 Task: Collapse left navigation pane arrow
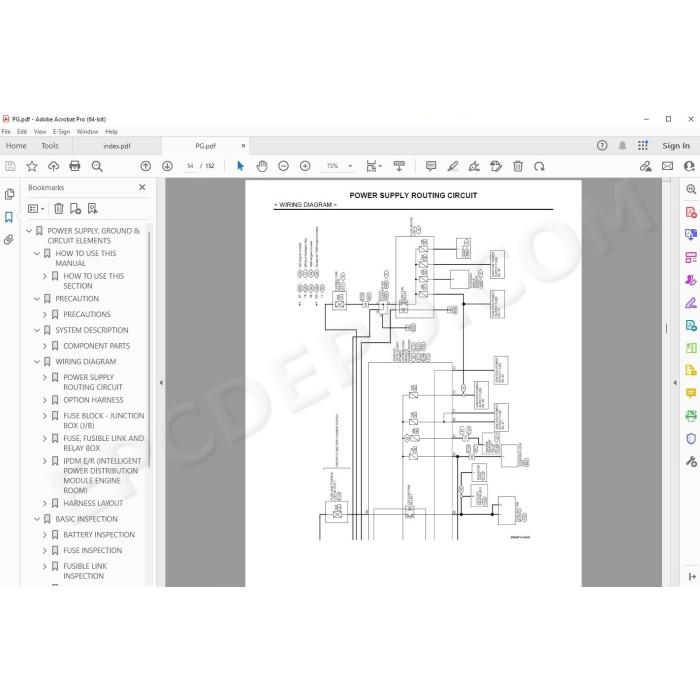click(161, 383)
